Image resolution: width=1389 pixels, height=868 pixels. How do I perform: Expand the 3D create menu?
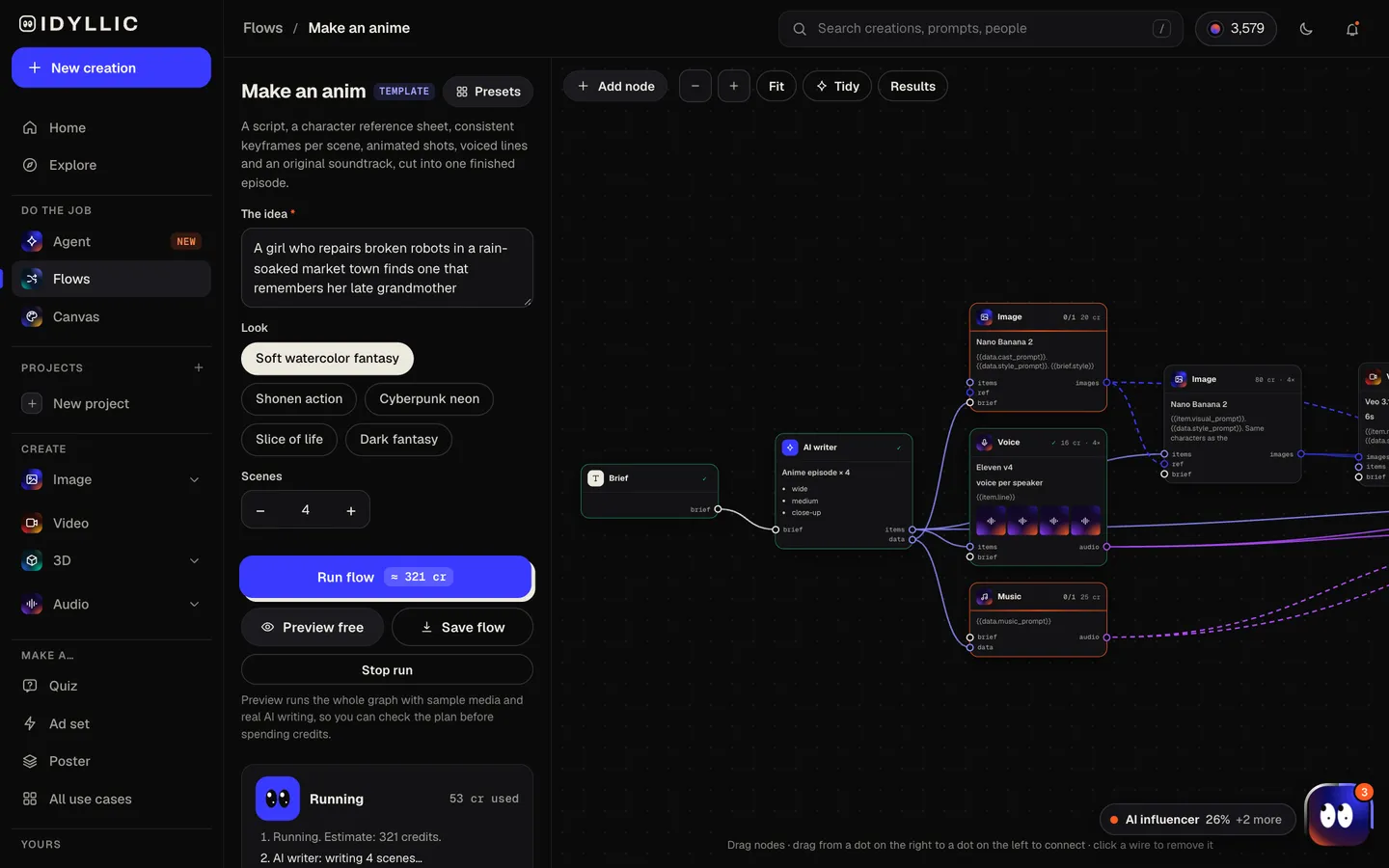[x=194, y=560]
